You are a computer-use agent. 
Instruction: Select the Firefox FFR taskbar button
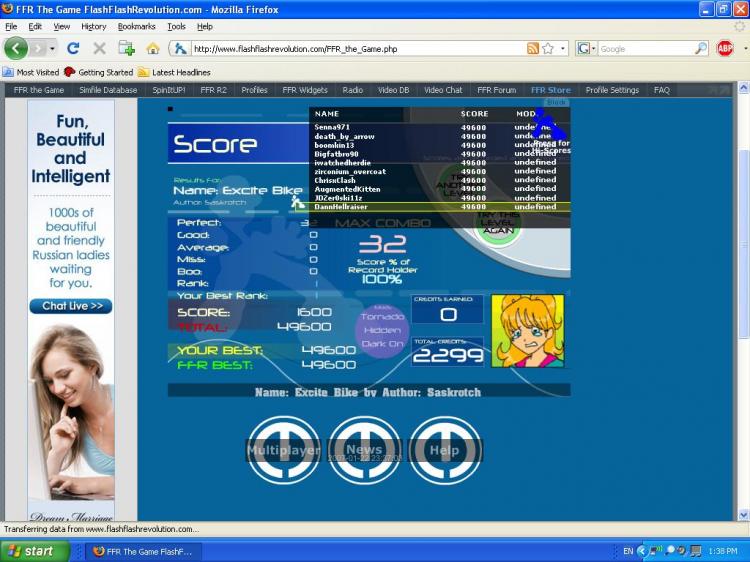point(143,551)
